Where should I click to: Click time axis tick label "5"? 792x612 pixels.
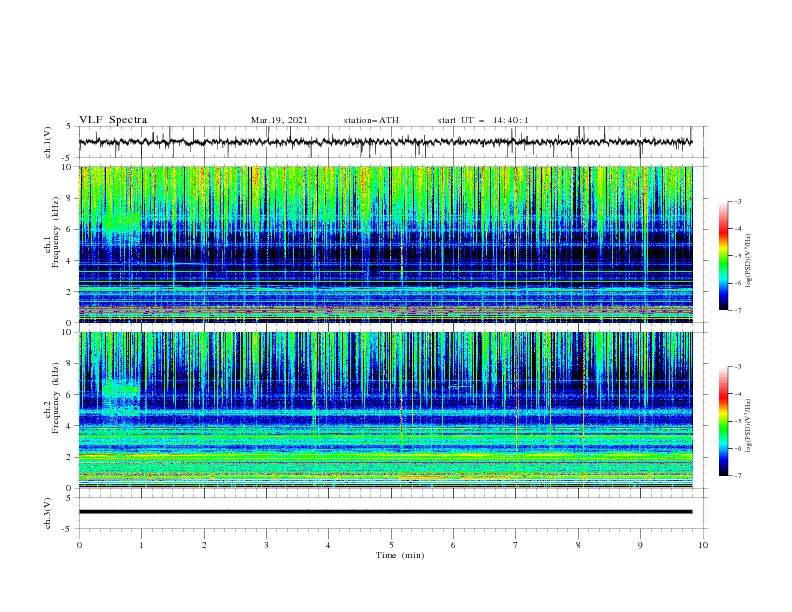pyautogui.click(x=391, y=545)
